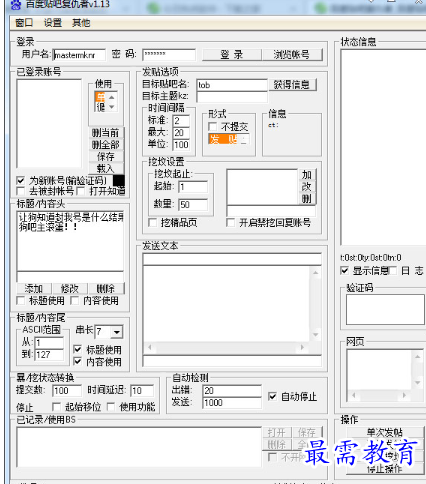Enable 内容使用 under 标题/内容头
Screen dimensions: 426x484
75,301
